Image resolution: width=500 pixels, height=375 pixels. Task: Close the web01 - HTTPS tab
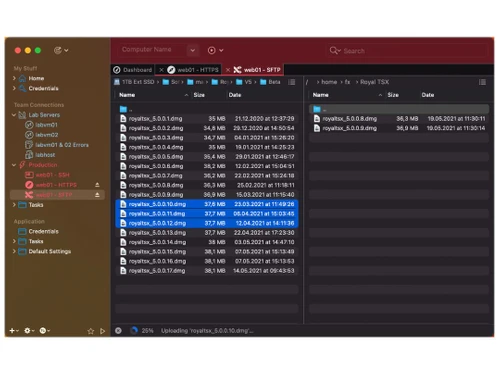(161, 70)
